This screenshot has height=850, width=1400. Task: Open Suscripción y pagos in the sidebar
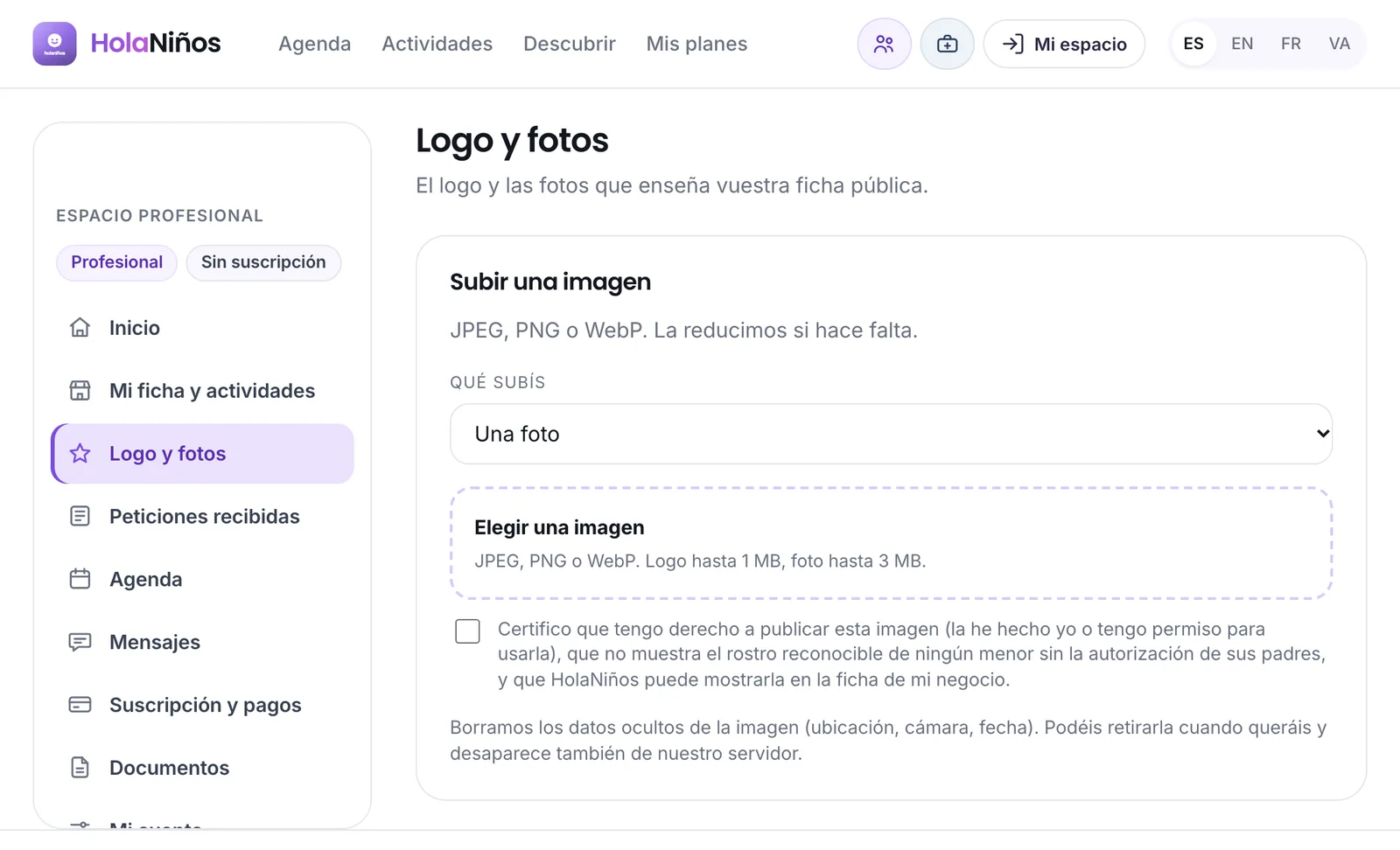pyautogui.click(x=202, y=705)
